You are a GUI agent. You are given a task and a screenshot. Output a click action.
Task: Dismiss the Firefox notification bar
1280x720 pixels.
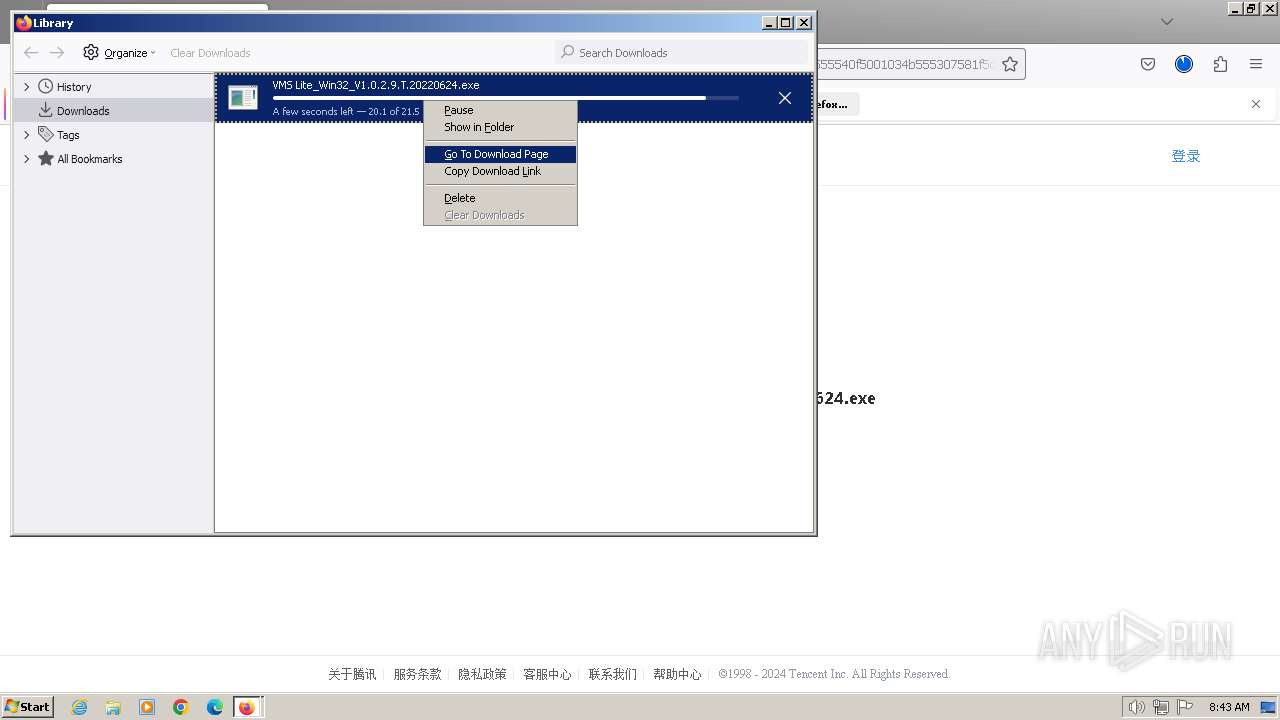[x=1256, y=104]
